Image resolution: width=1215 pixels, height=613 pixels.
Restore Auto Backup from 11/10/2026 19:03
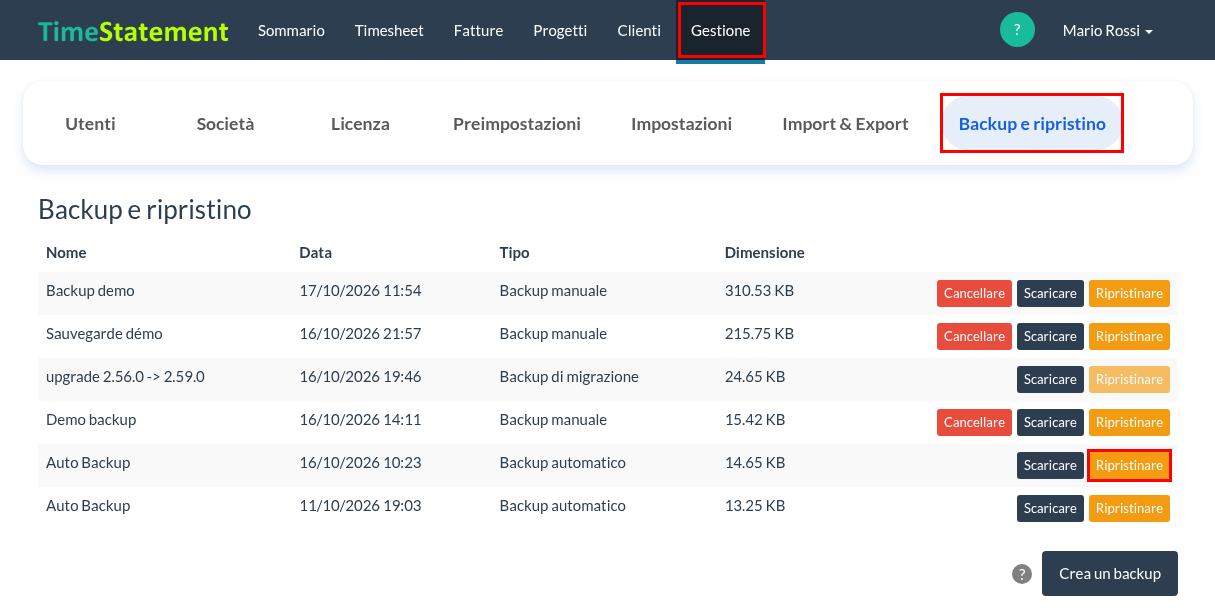(1129, 509)
